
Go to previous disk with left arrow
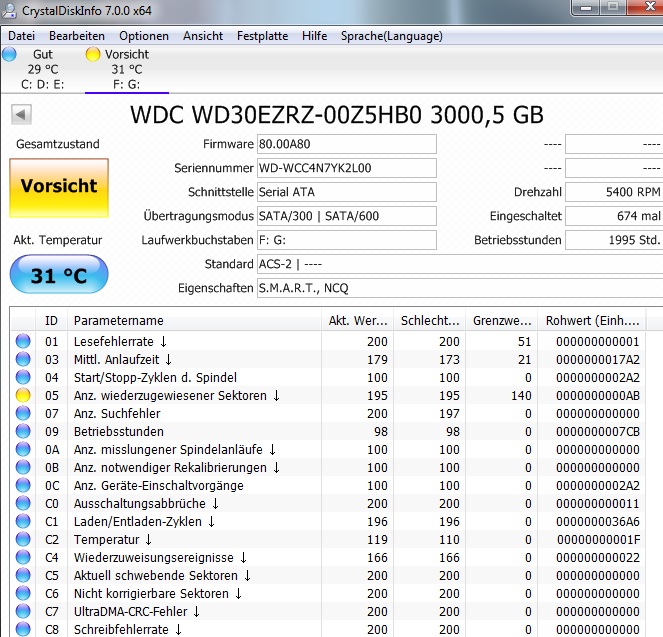tap(21, 115)
